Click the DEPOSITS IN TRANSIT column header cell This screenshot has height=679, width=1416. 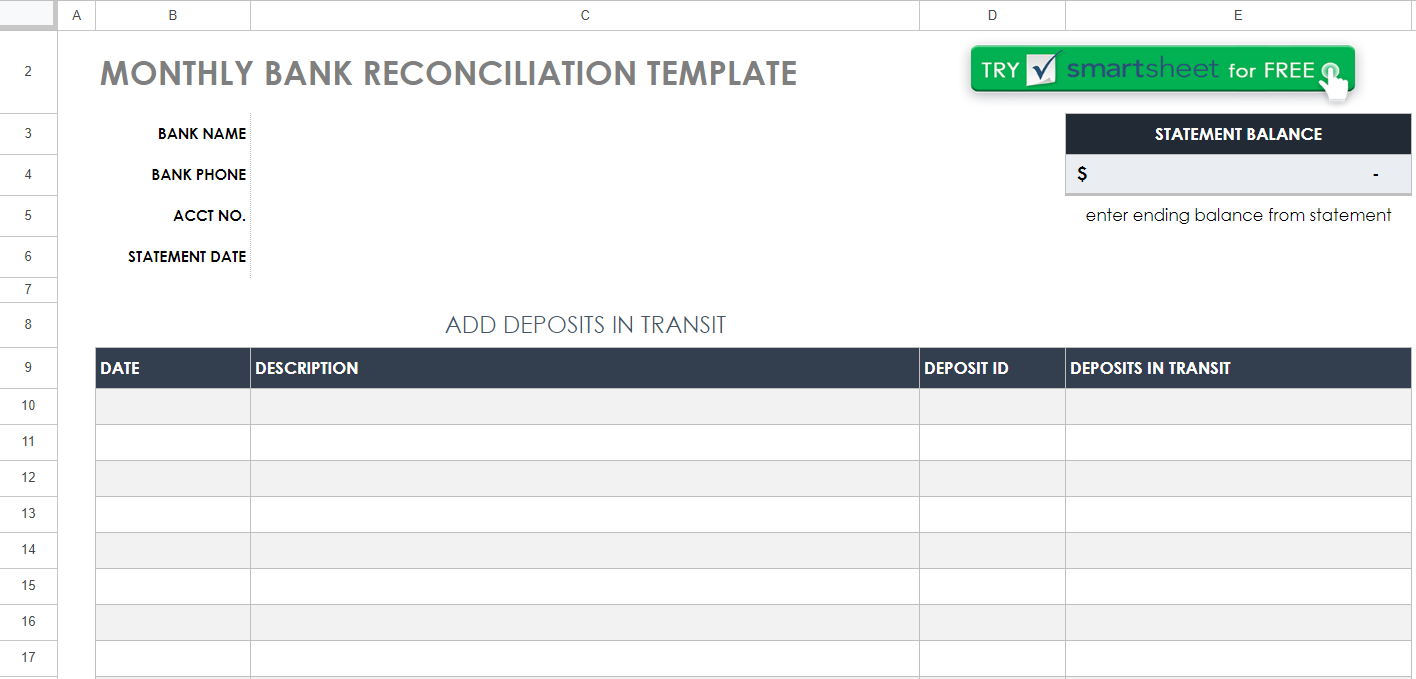[1238, 368]
